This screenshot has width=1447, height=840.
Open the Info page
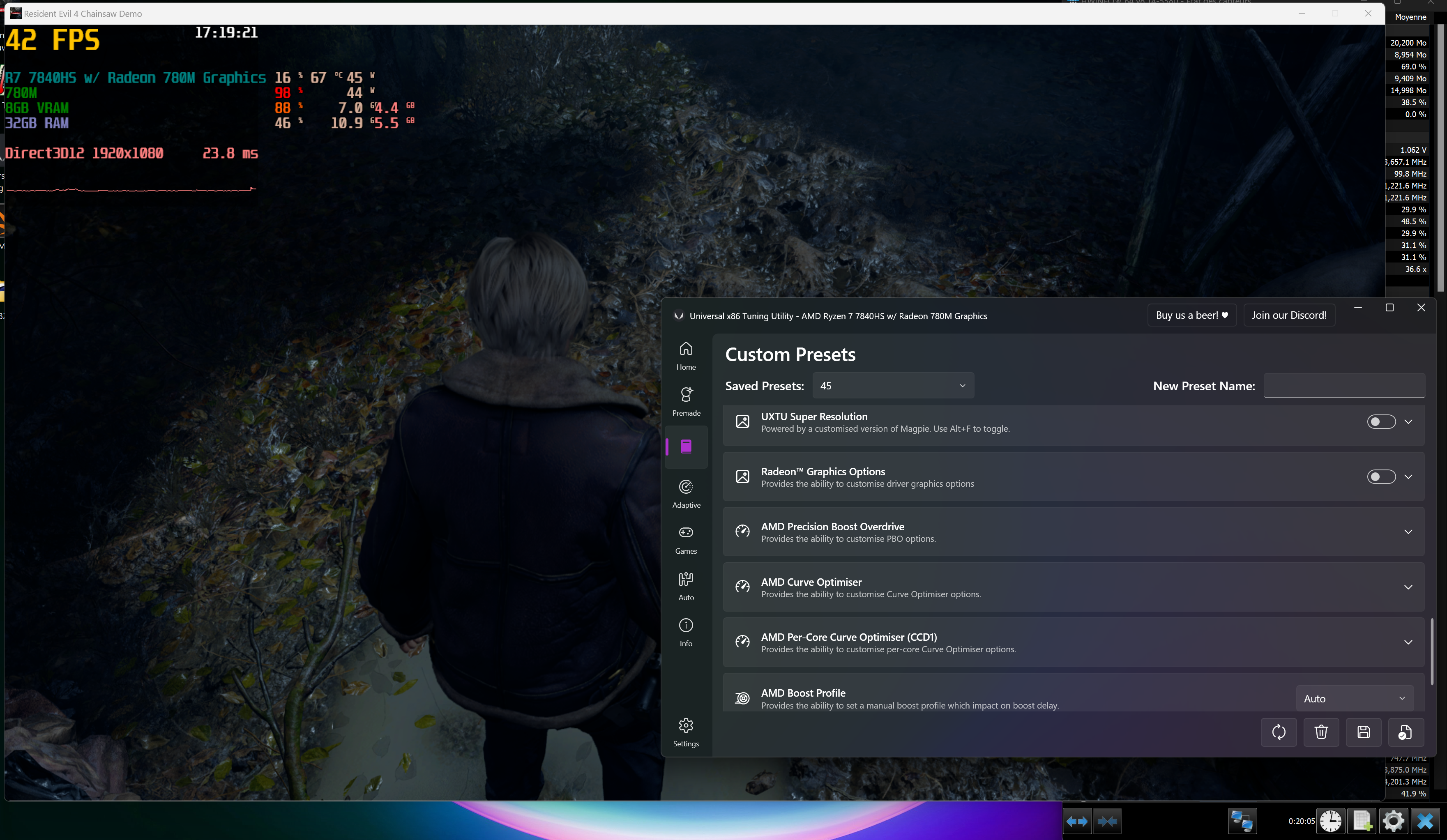[x=686, y=632]
